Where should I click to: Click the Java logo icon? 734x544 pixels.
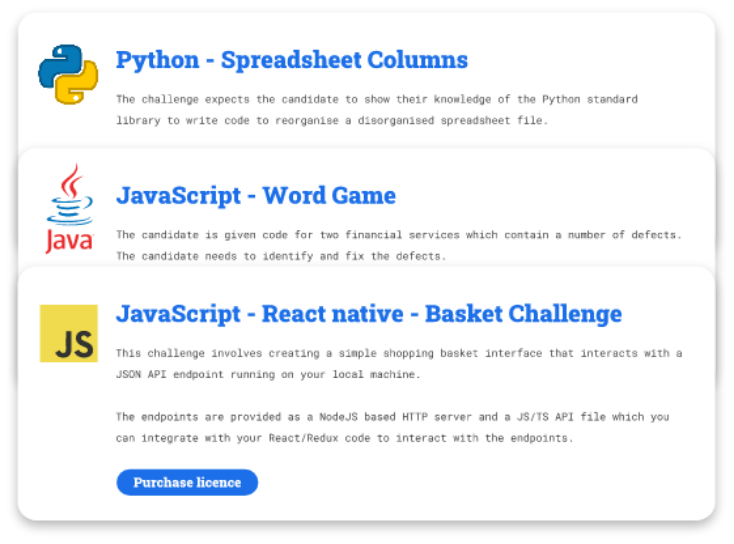click(70, 209)
